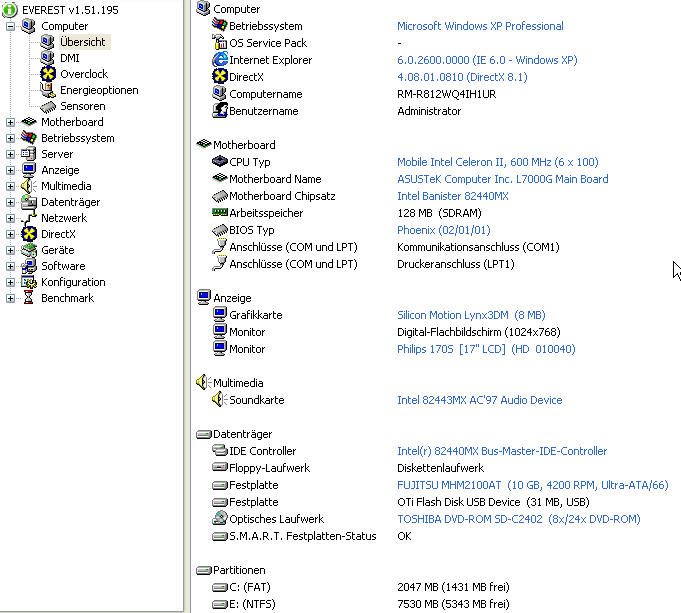This screenshot has width=681, height=613.
Task: Open the TOSHIBA DVD-ROM SD-C2402 link
Action: (519, 519)
